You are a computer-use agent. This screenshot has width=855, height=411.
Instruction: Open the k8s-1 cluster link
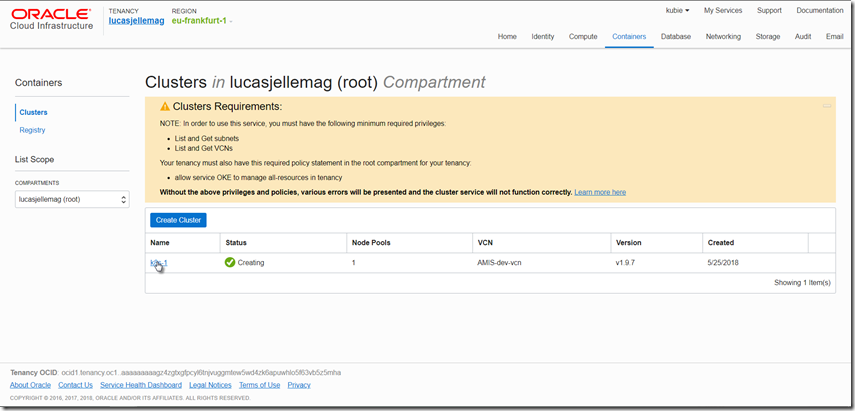click(159, 263)
